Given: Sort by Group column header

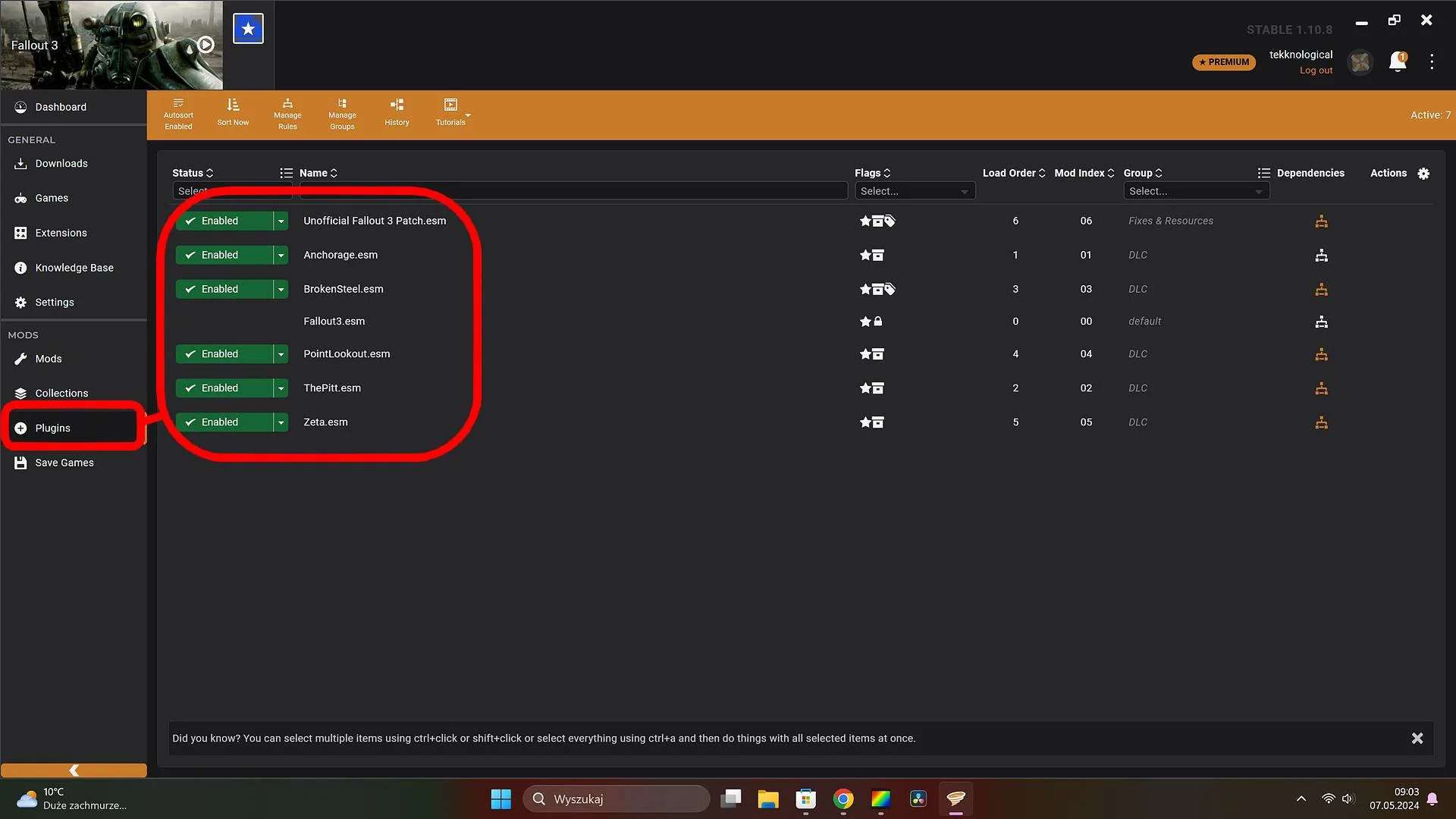Looking at the screenshot, I should pyautogui.click(x=1143, y=173).
